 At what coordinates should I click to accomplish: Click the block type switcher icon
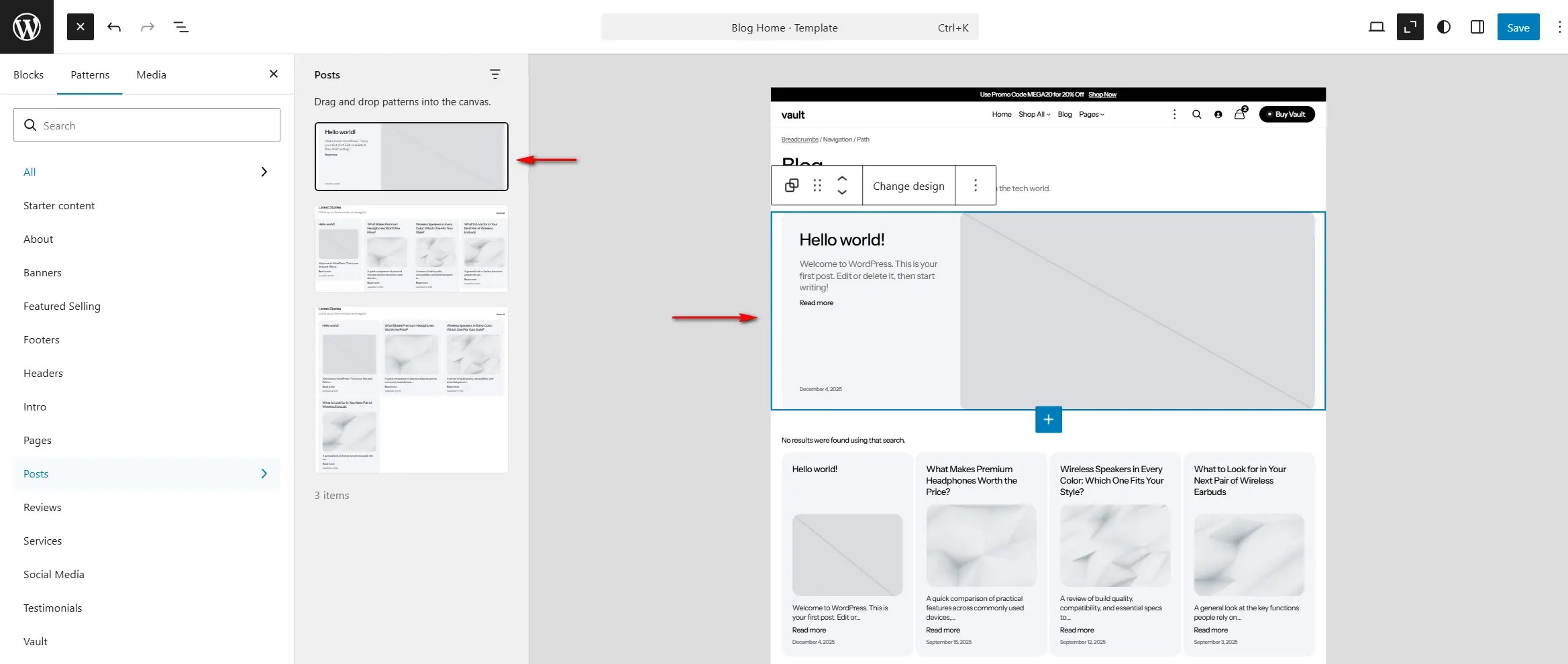point(792,185)
